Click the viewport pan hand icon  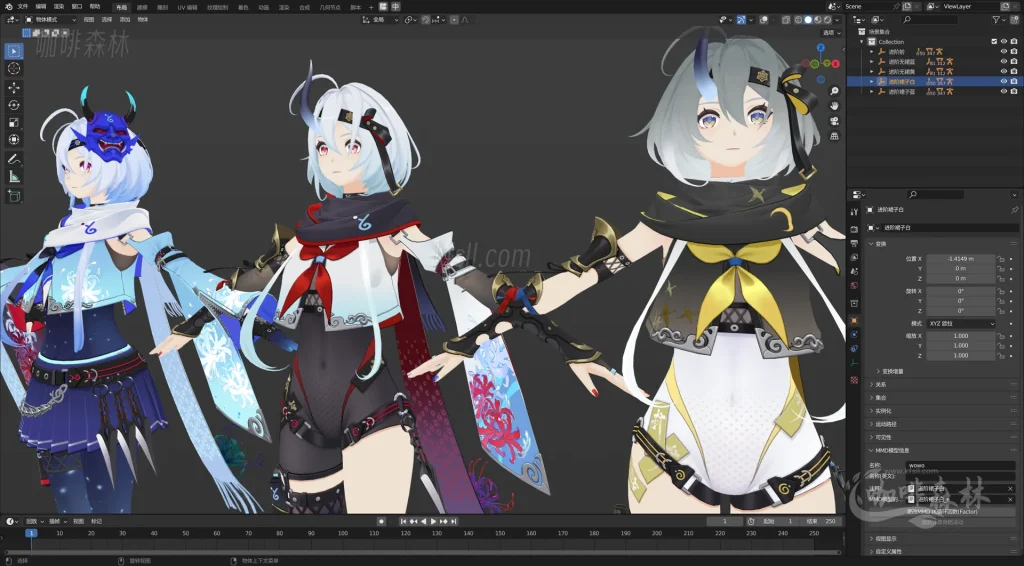point(834,106)
